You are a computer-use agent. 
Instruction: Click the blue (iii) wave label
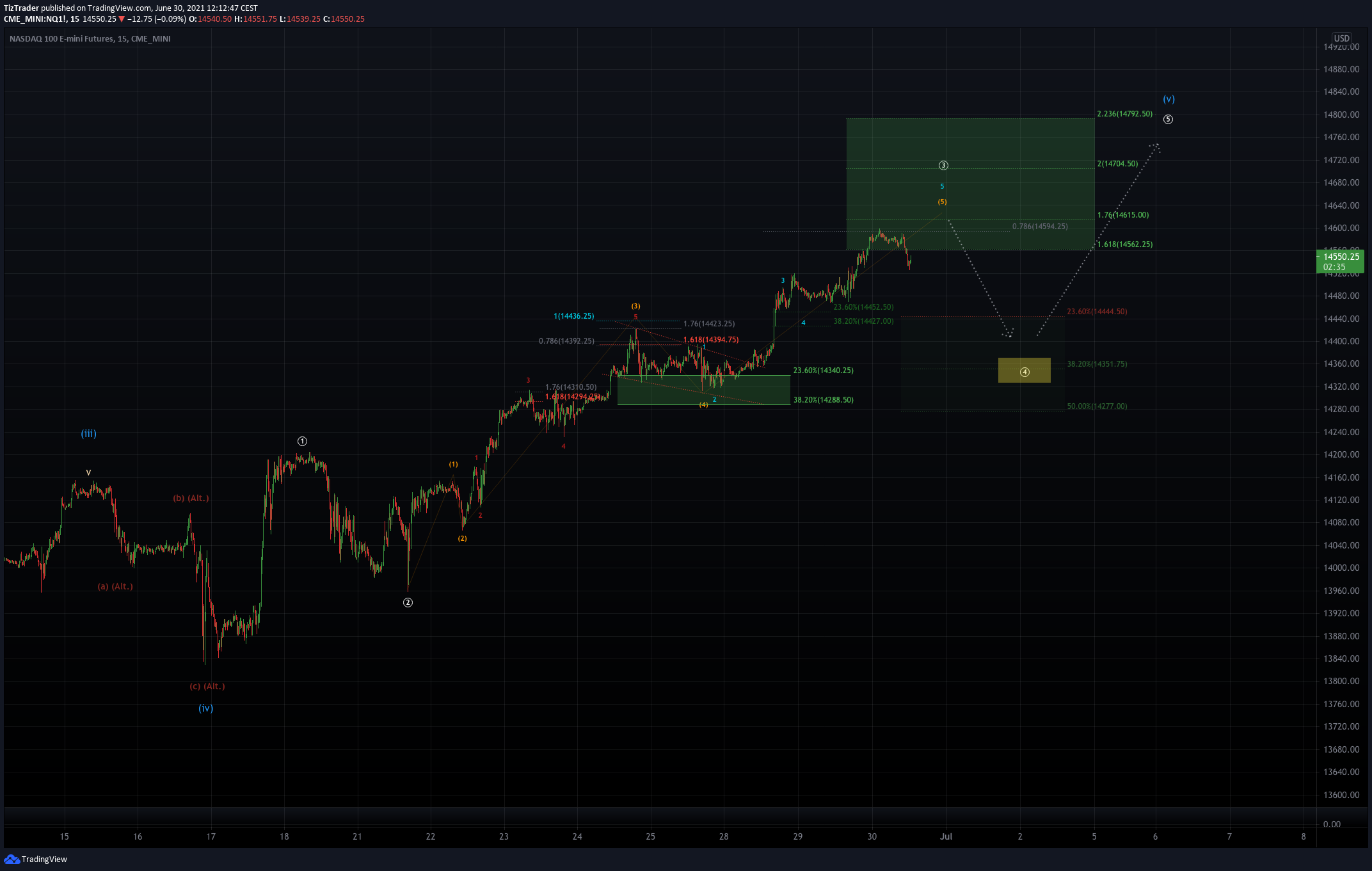(88, 433)
